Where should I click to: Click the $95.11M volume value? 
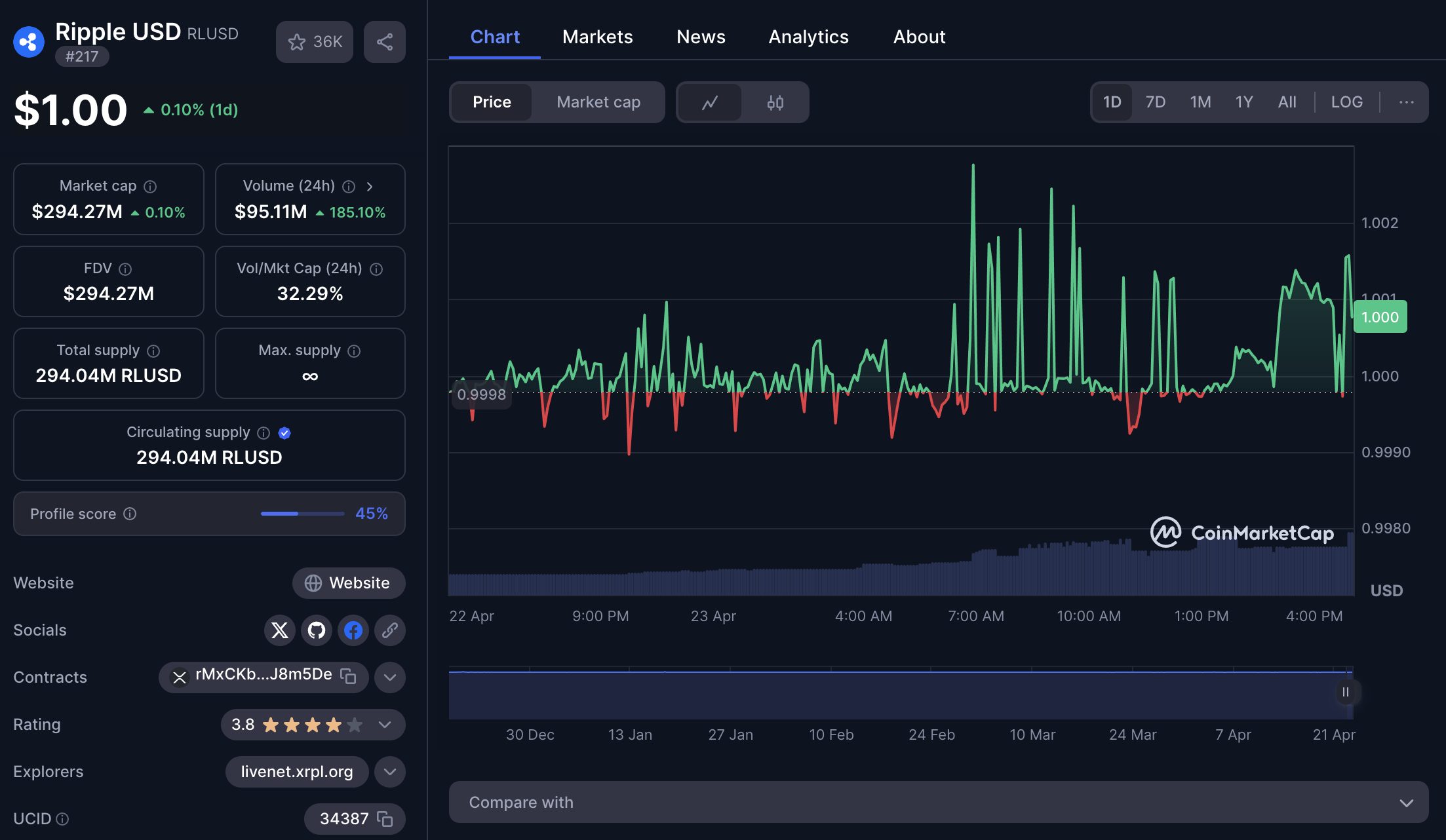271,212
